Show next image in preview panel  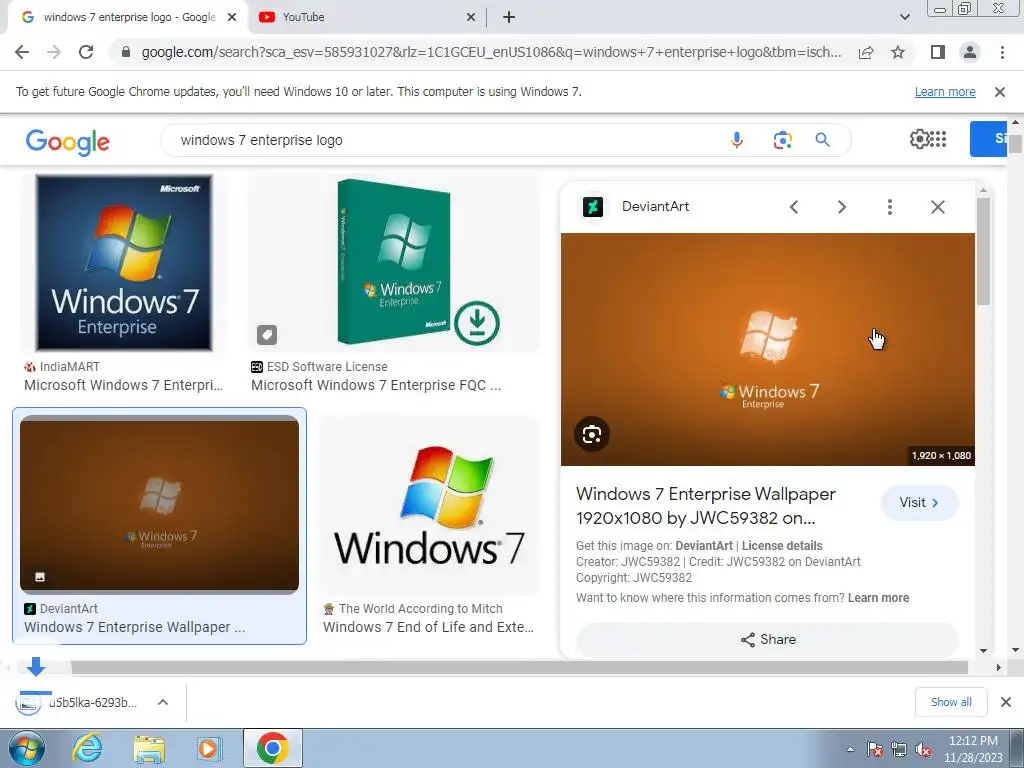(842, 207)
